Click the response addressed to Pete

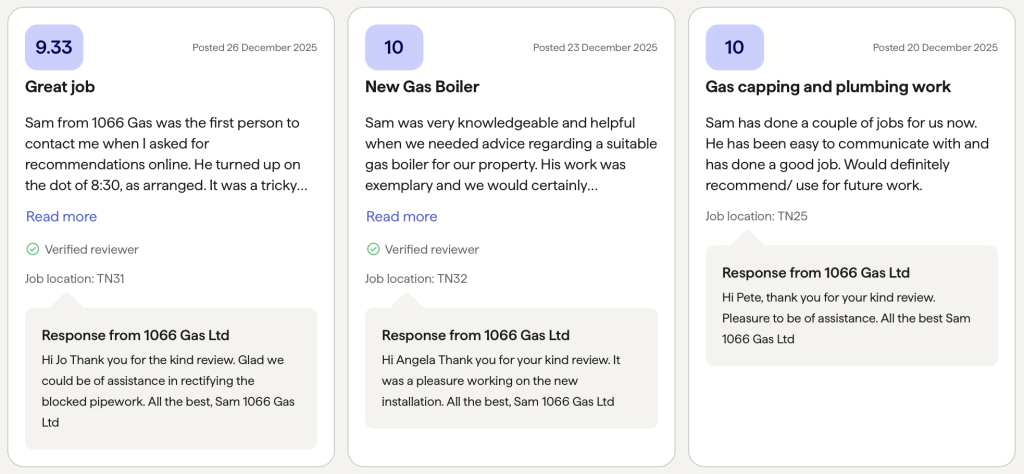[x=852, y=306]
